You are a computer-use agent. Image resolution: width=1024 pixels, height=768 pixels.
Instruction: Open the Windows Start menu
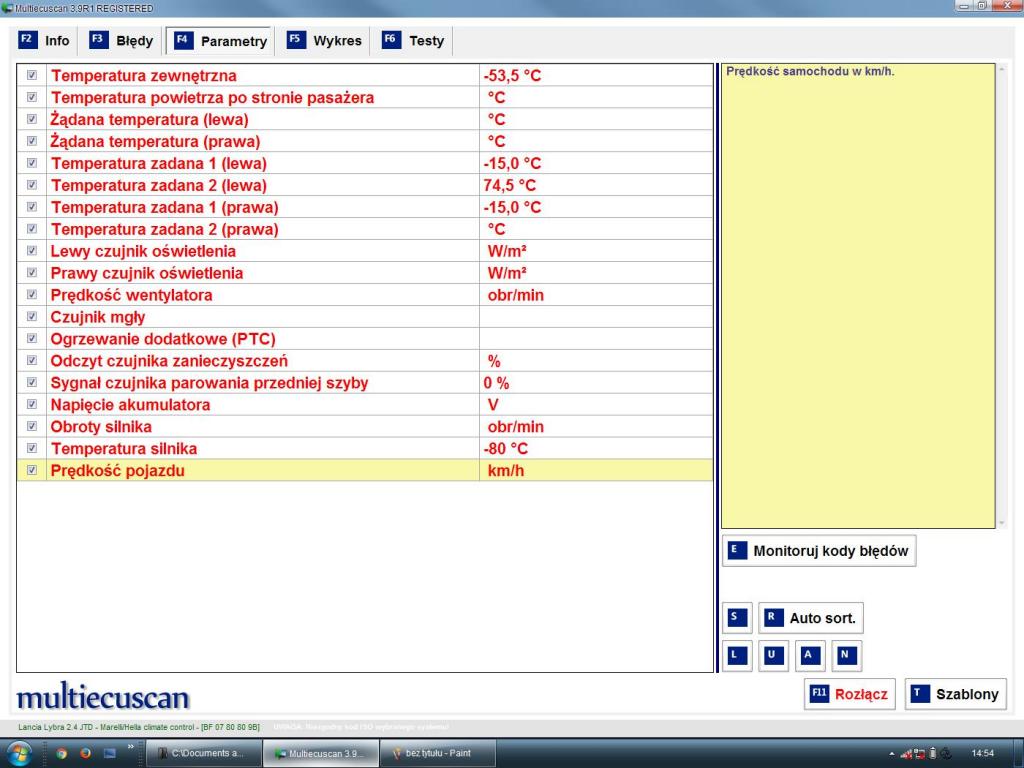[x=18, y=754]
